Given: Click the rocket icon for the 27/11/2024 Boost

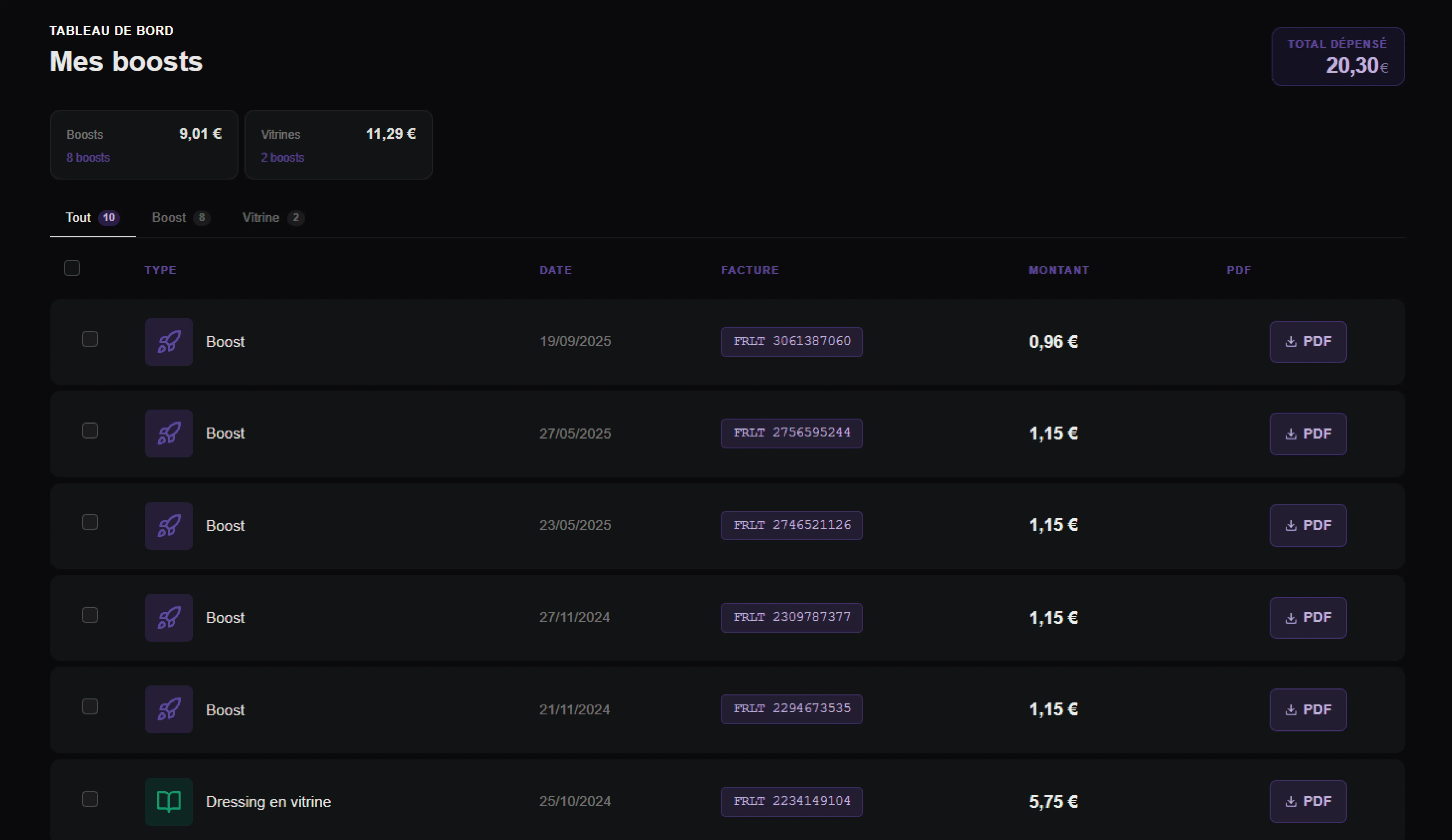Looking at the screenshot, I should (168, 618).
